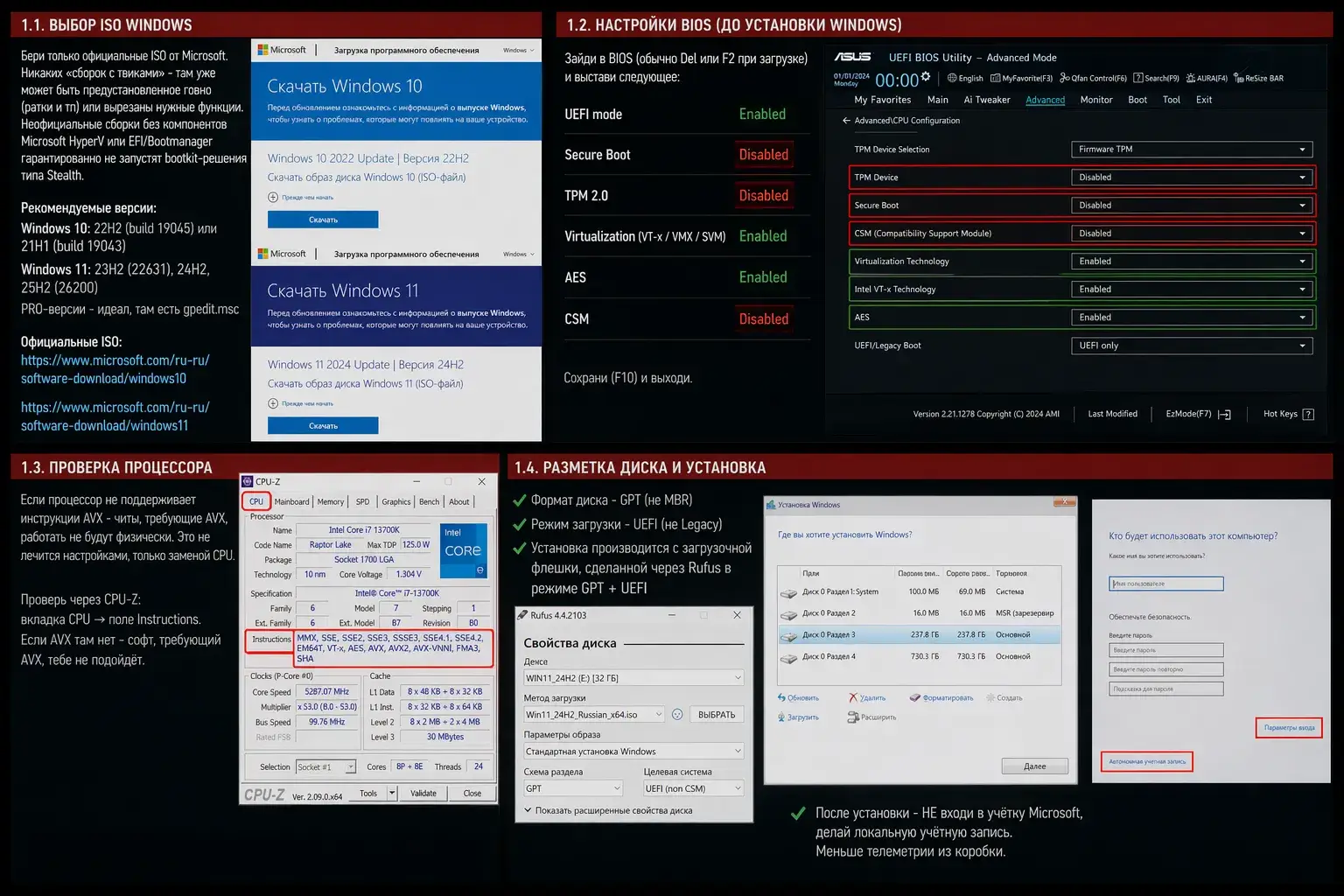Click the Hot Keys question mark icon

click(1308, 415)
